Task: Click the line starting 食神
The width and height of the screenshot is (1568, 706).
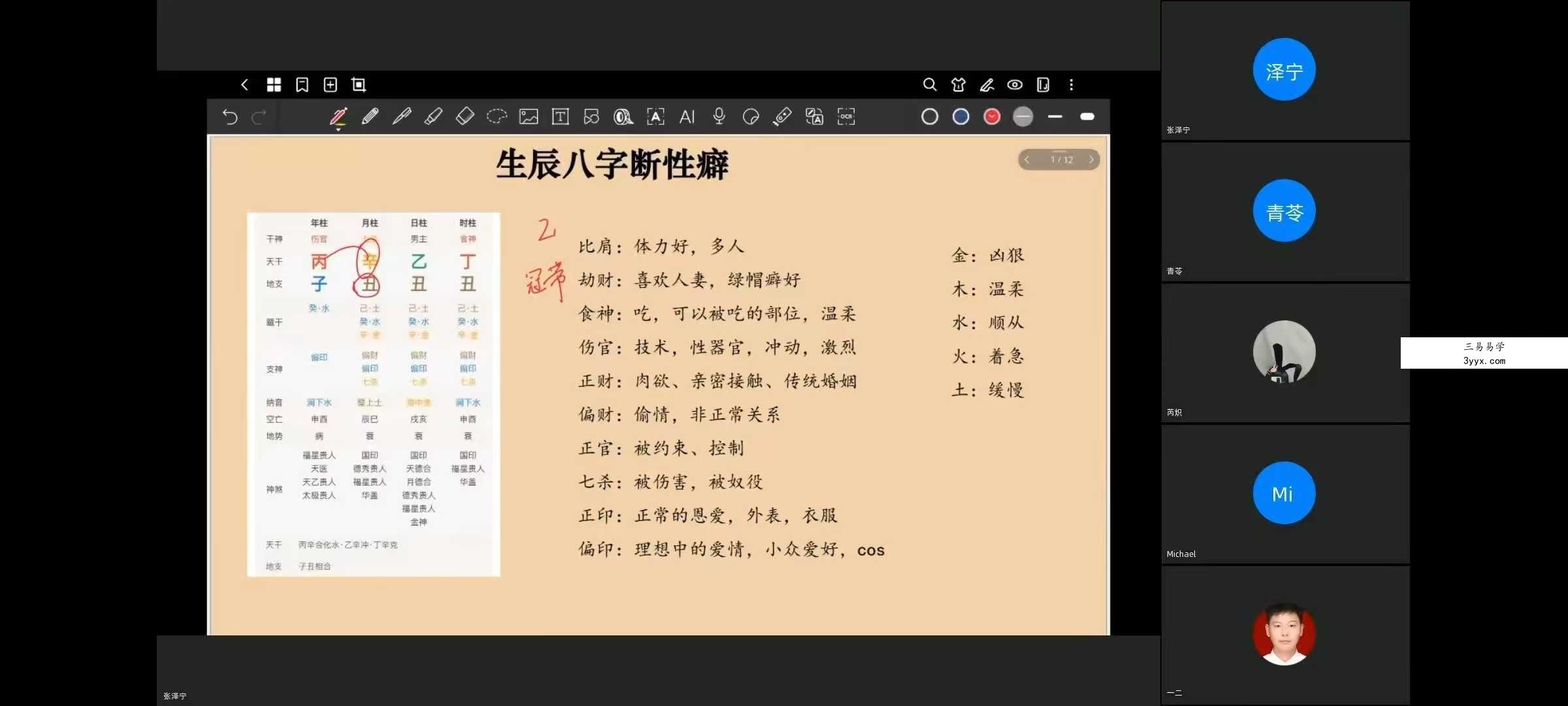Action: pos(717,314)
